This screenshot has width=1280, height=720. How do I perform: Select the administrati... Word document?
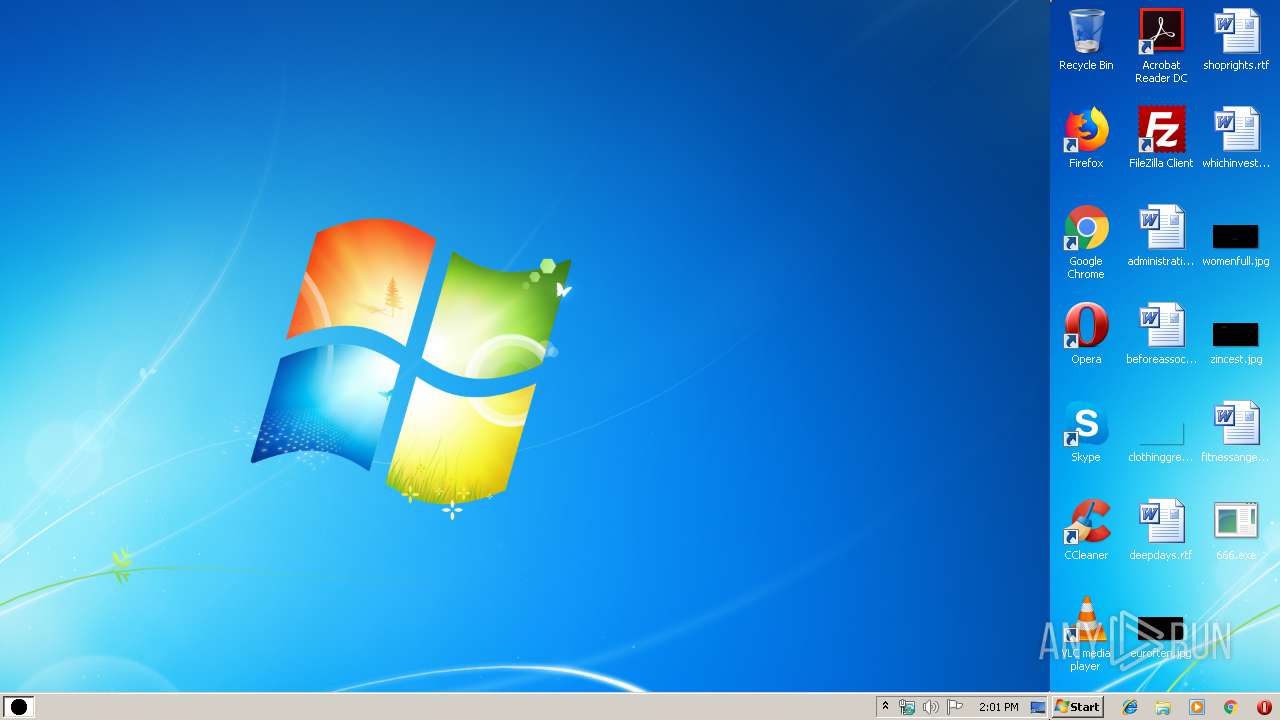[1161, 236]
